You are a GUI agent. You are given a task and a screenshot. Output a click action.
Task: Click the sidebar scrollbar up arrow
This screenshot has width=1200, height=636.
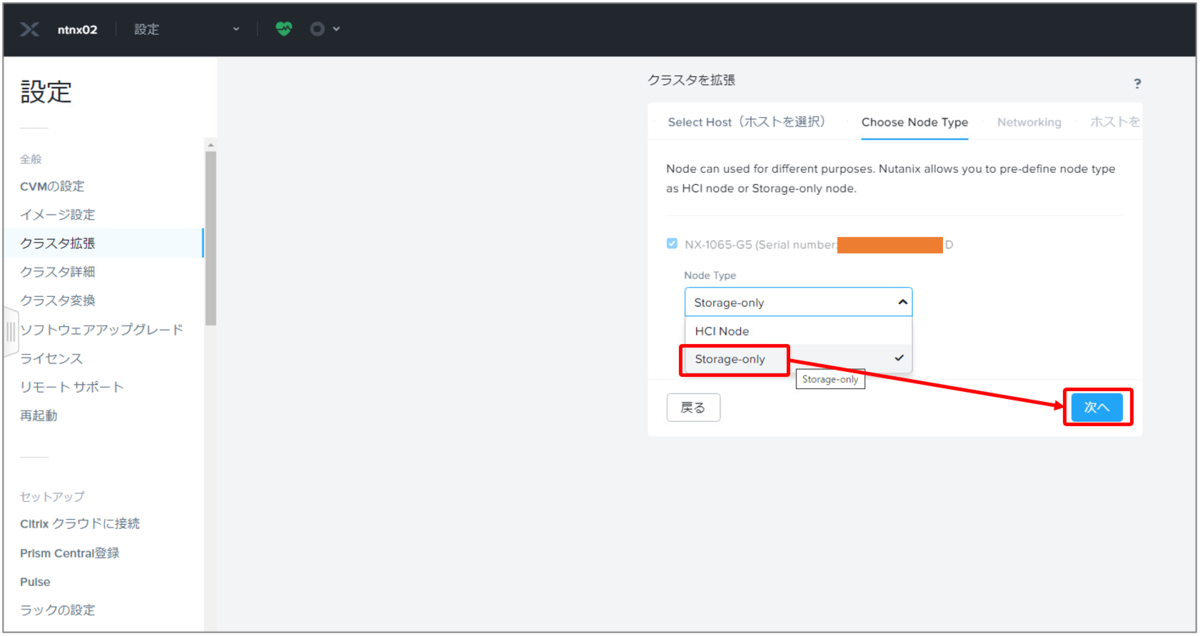(210, 144)
